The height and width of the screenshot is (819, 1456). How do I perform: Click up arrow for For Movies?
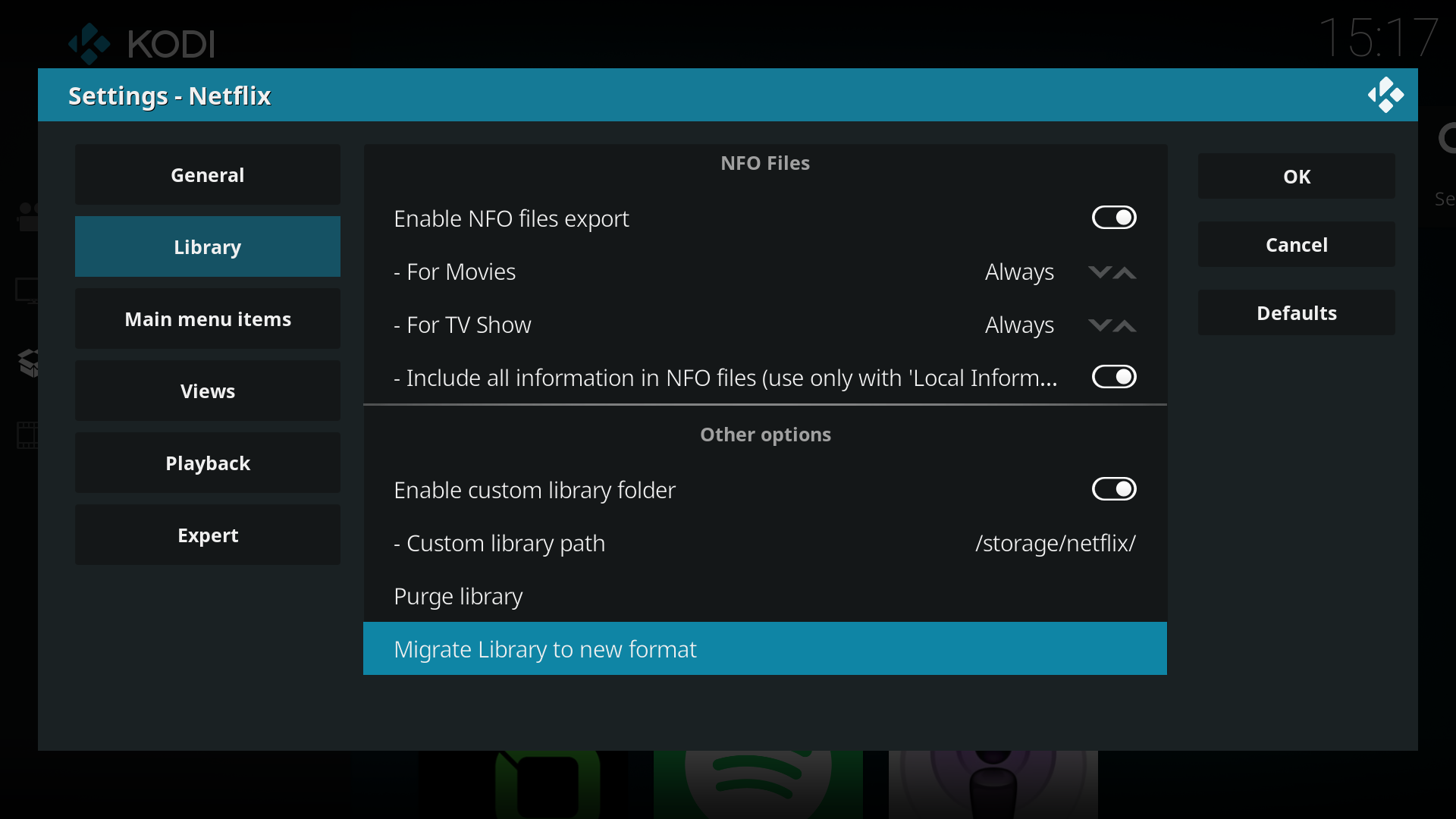point(1125,272)
